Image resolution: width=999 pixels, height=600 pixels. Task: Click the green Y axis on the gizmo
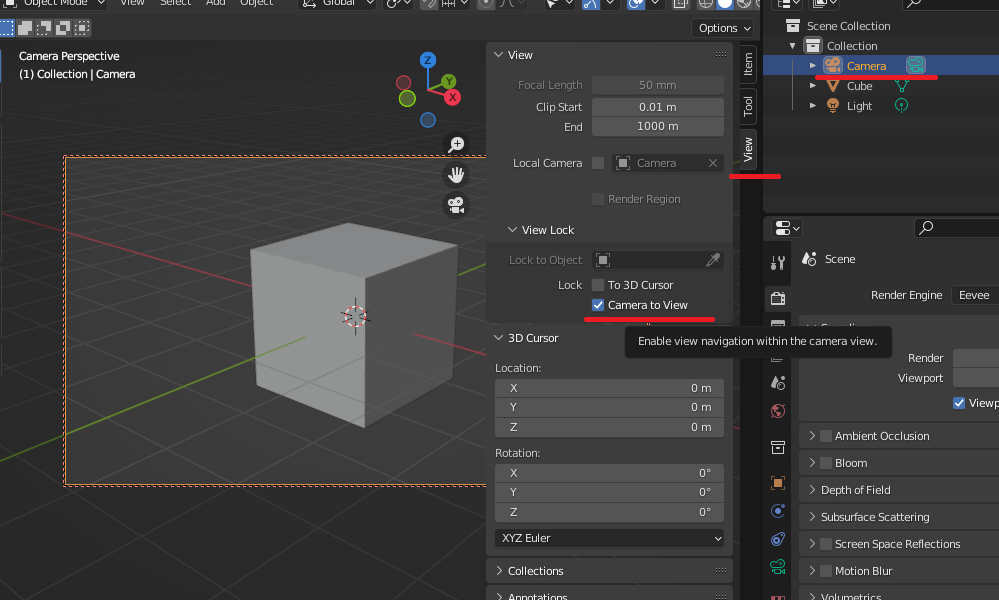coord(449,81)
